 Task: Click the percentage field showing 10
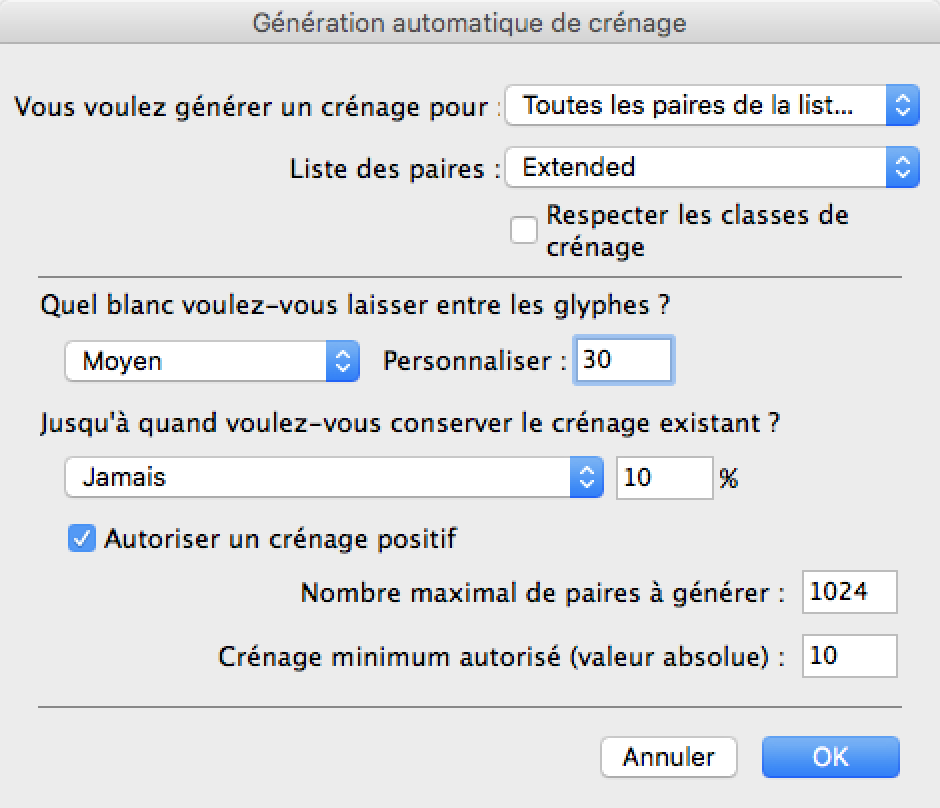pos(664,478)
